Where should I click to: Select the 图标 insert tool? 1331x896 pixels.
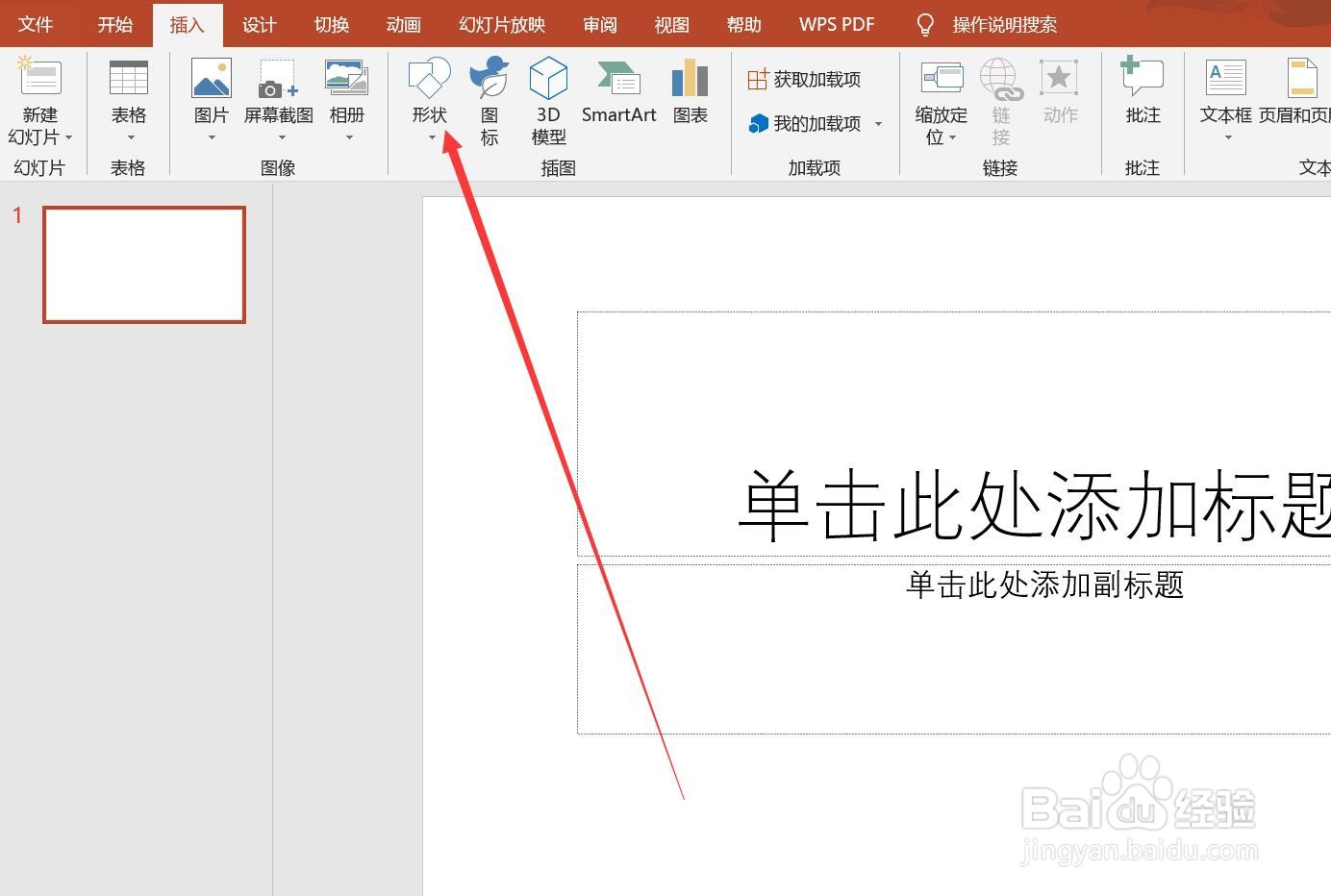(488, 101)
